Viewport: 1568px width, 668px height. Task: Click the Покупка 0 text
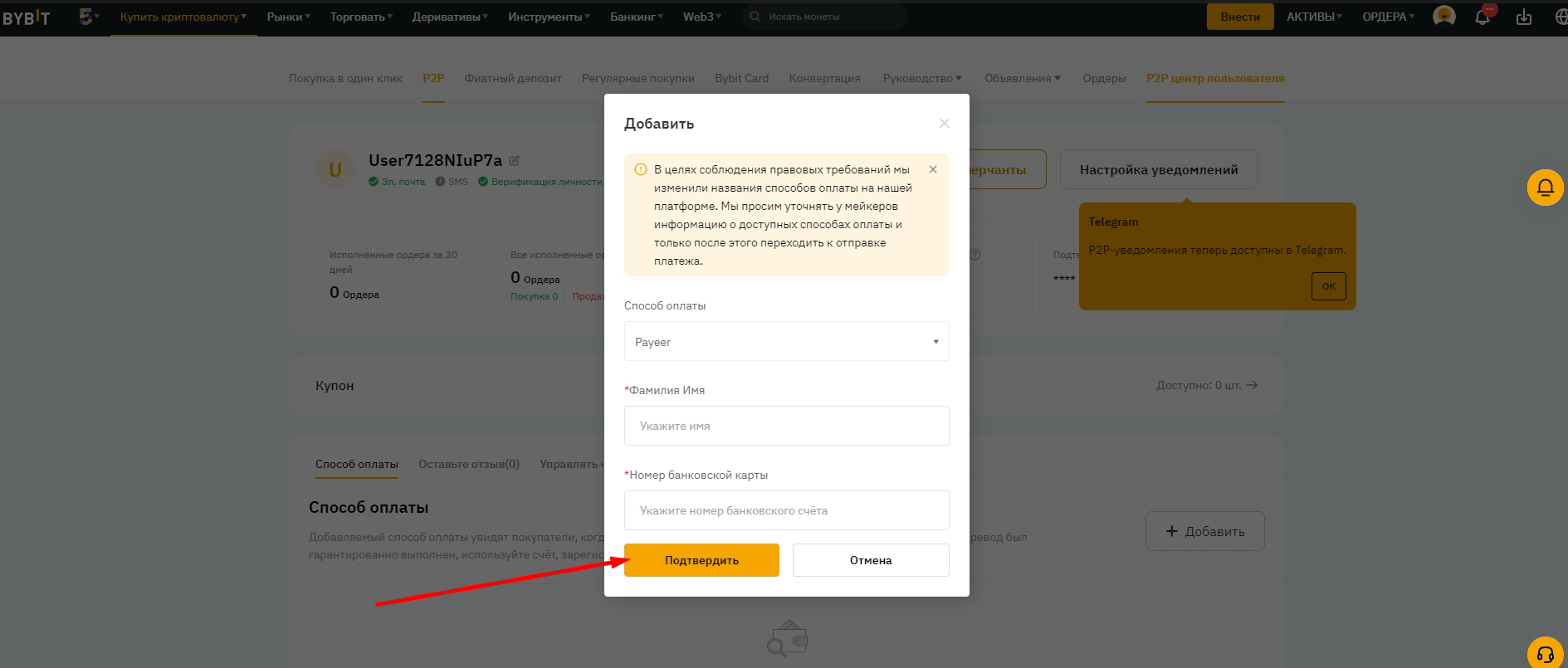(x=534, y=296)
